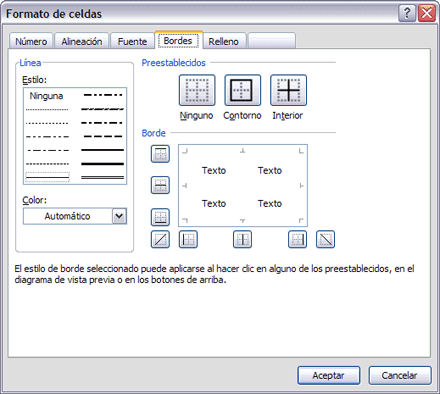
Task: Select the Bordes tab
Action: [178, 41]
